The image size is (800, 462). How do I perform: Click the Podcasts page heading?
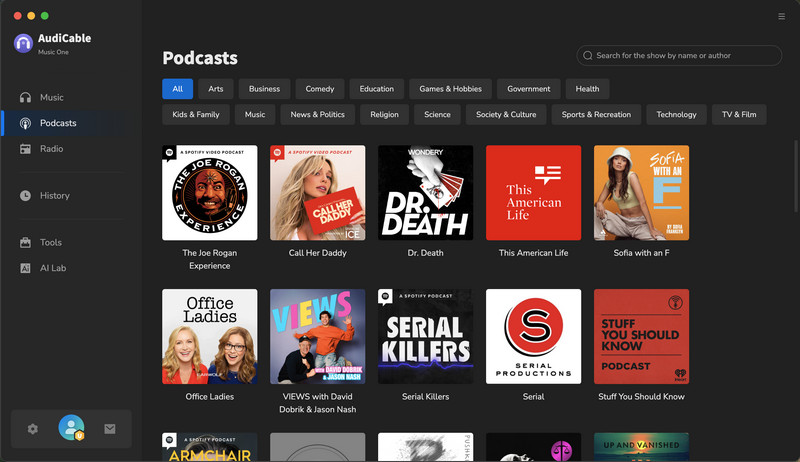tap(200, 58)
